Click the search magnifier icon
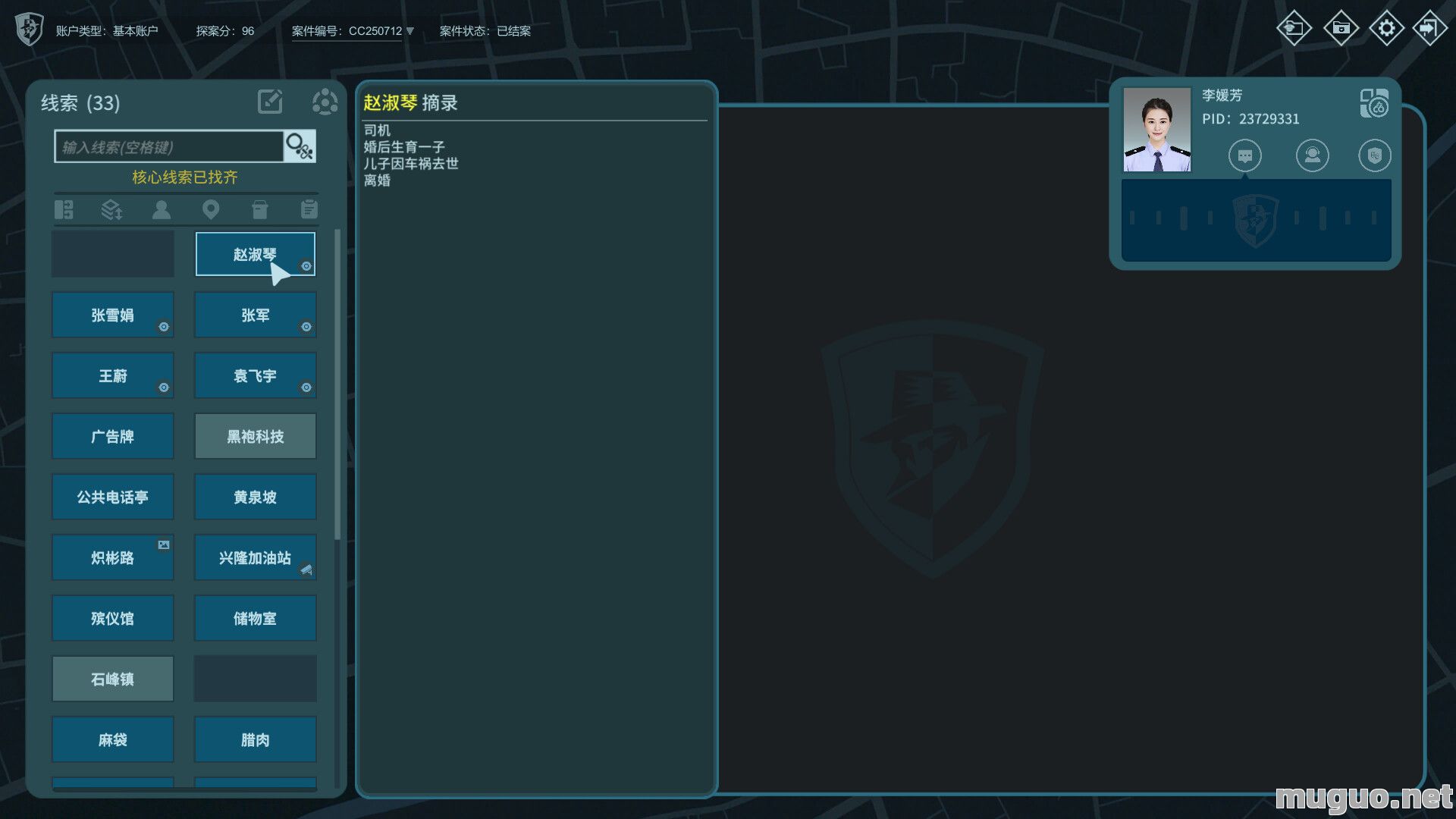Screen dimensions: 1456x819 300,146
